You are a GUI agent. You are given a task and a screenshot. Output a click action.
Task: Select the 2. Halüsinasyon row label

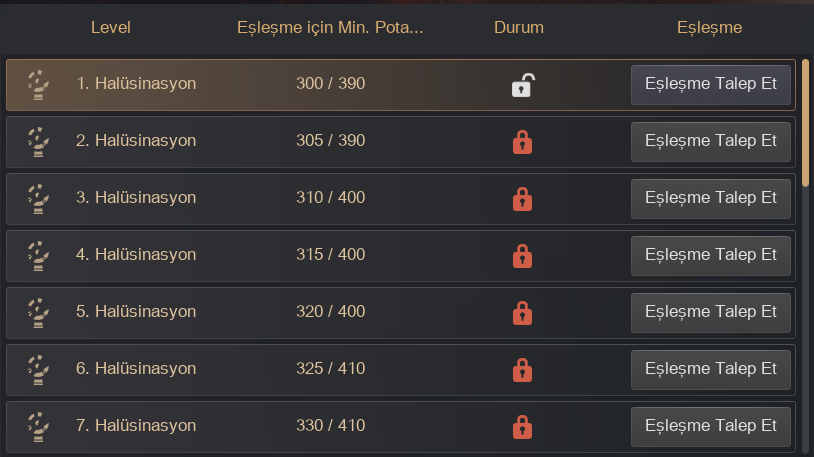[136, 141]
